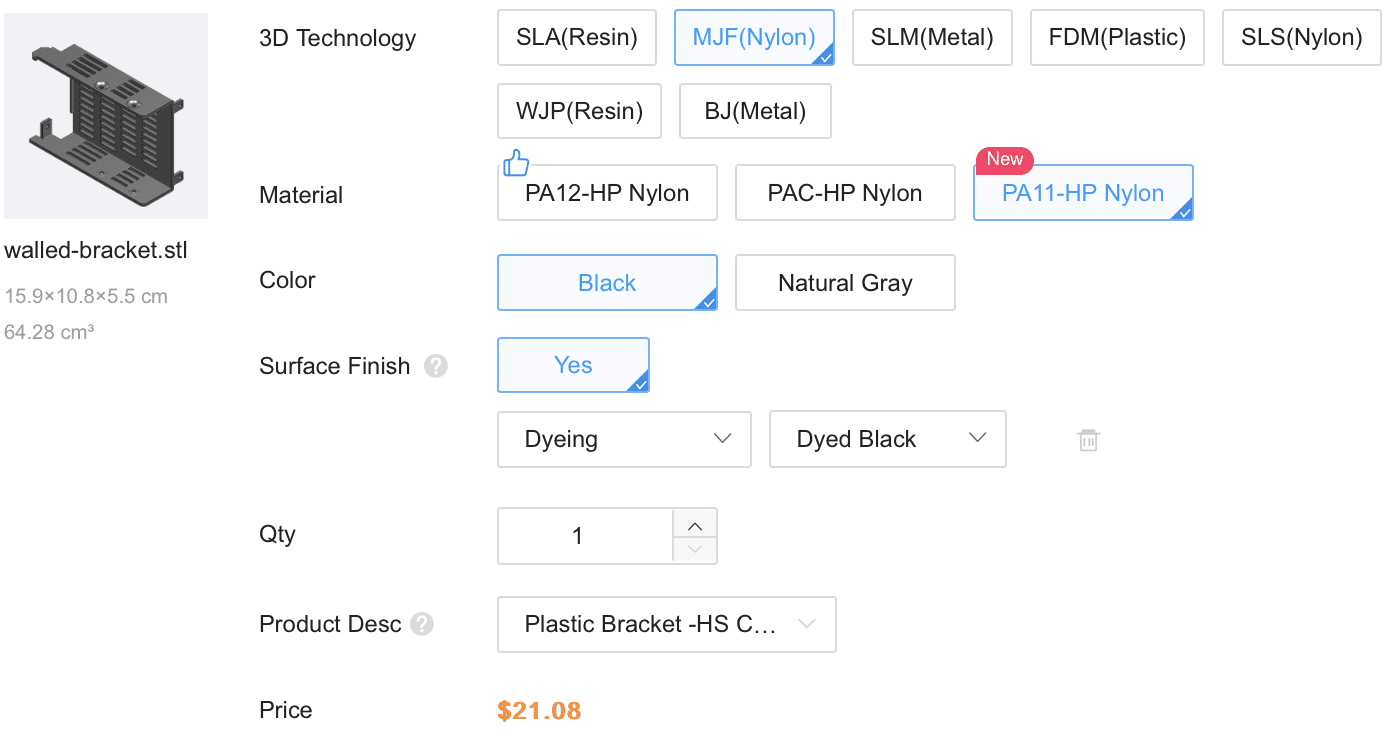Click the help icon next to Surface Finish
The image size is (1396, 748).
point(435,367)
